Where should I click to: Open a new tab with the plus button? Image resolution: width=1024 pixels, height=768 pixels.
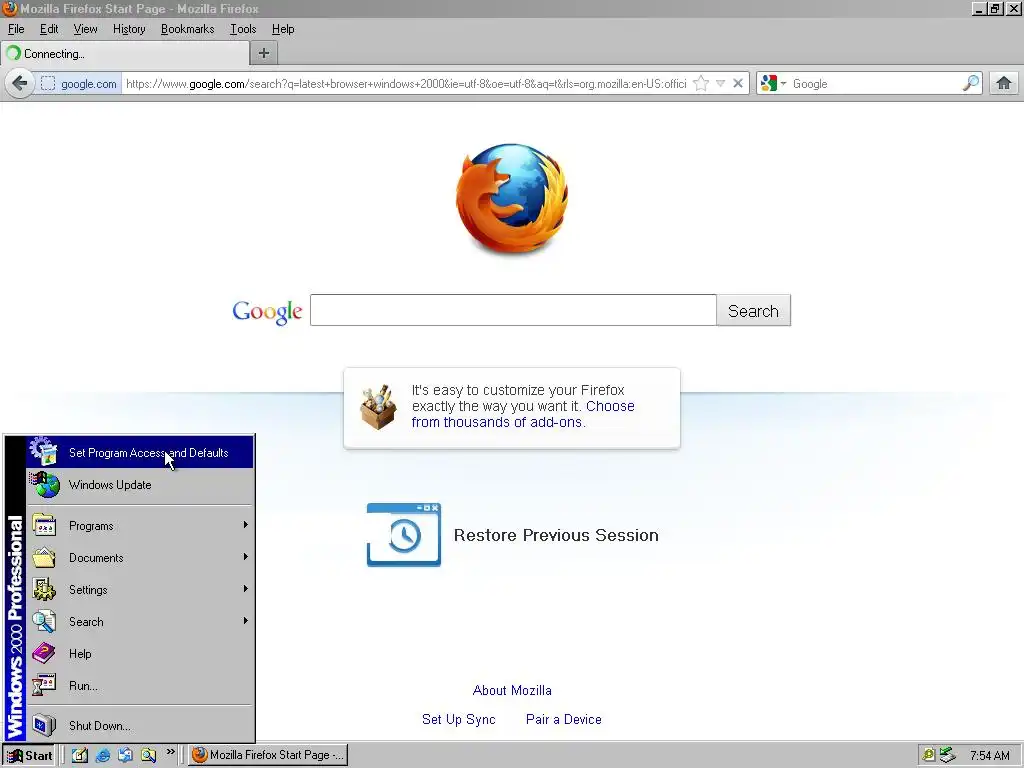(x=264, y=54)
